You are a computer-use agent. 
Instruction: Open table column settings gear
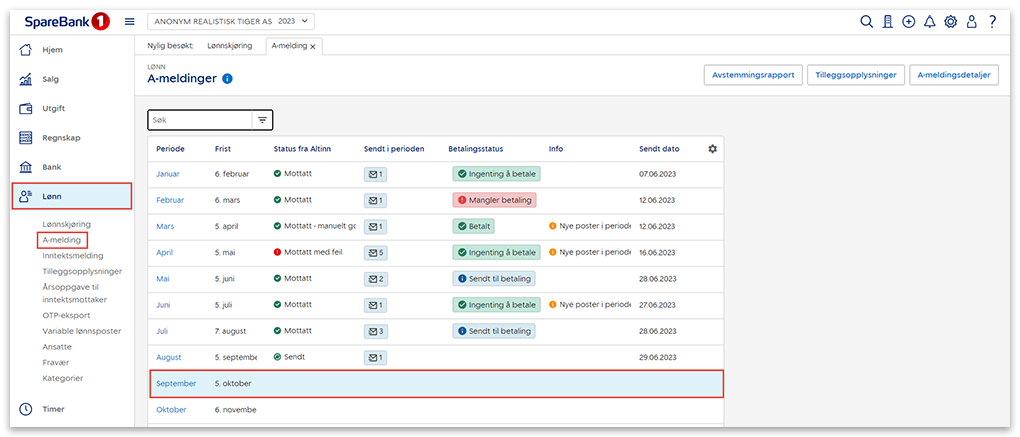click(712, 149)
